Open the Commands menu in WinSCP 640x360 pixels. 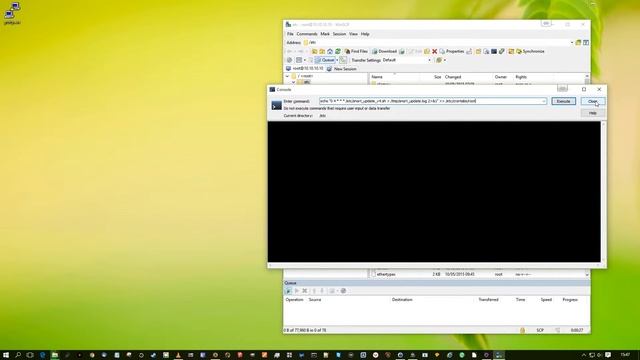pyautogui.click(x=307, y=34)
